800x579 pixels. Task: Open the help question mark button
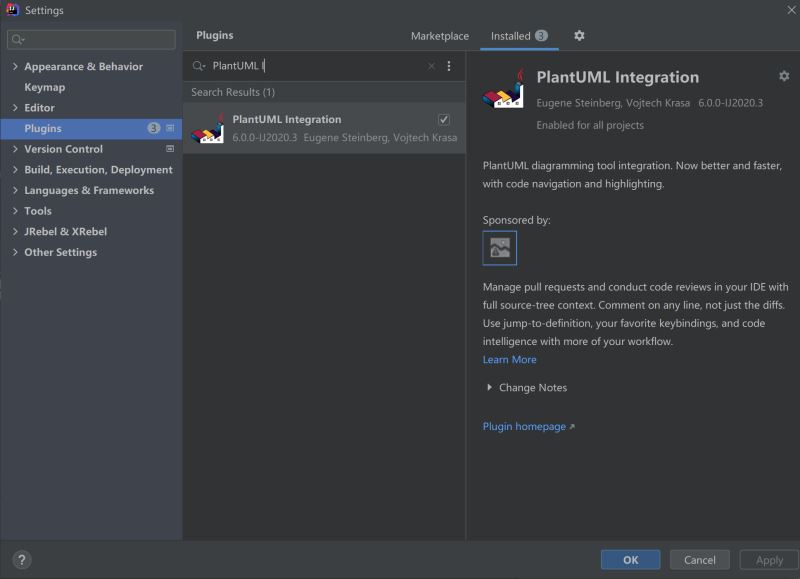(22, 560)
